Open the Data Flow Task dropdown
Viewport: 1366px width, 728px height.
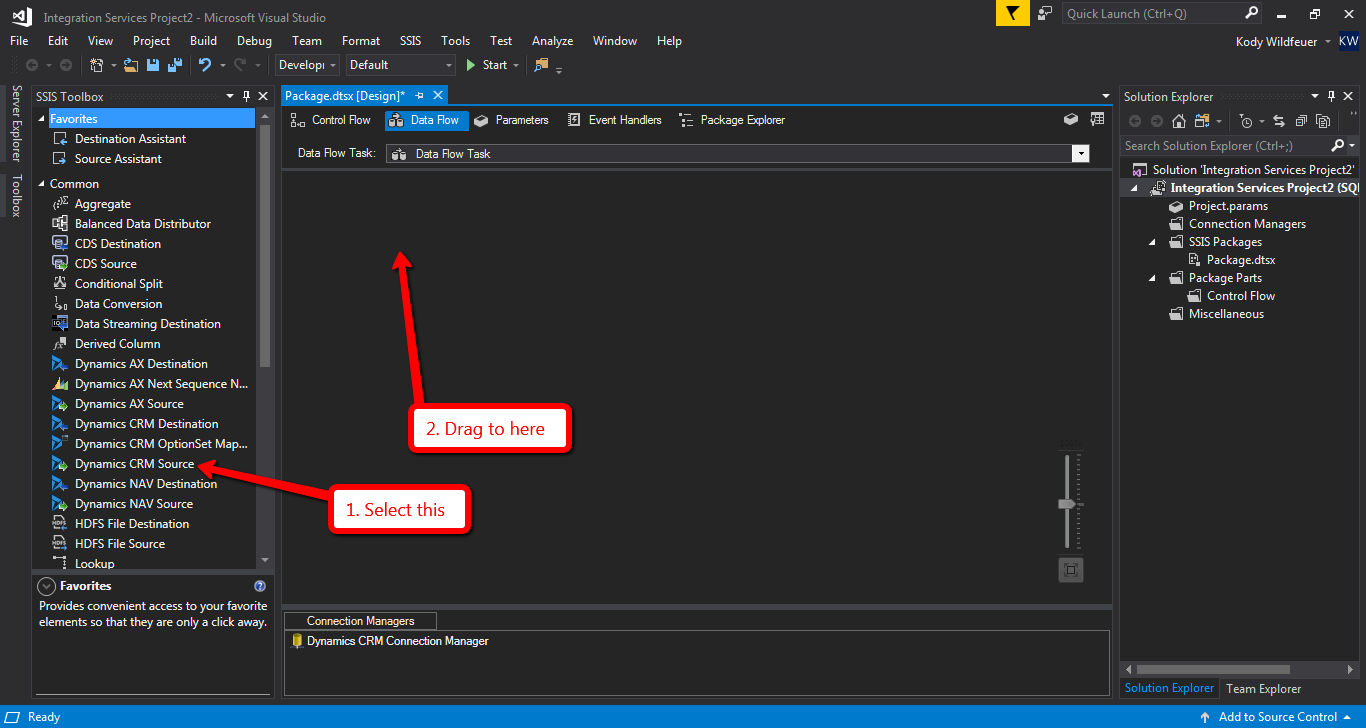[1080, 154]
